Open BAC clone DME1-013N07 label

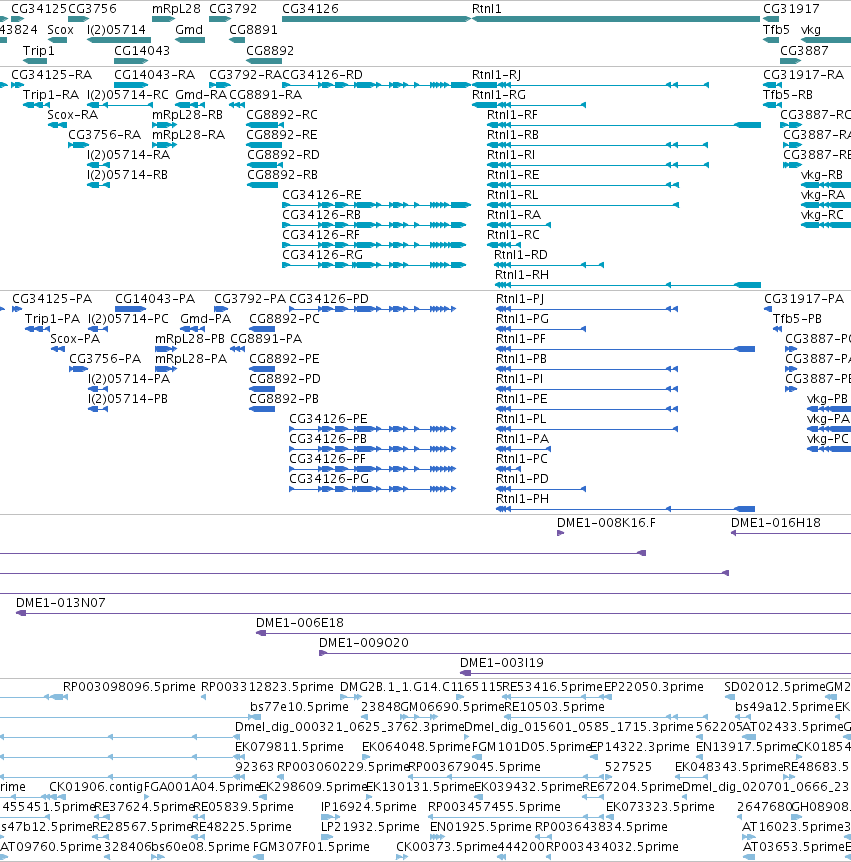(60, 603)
